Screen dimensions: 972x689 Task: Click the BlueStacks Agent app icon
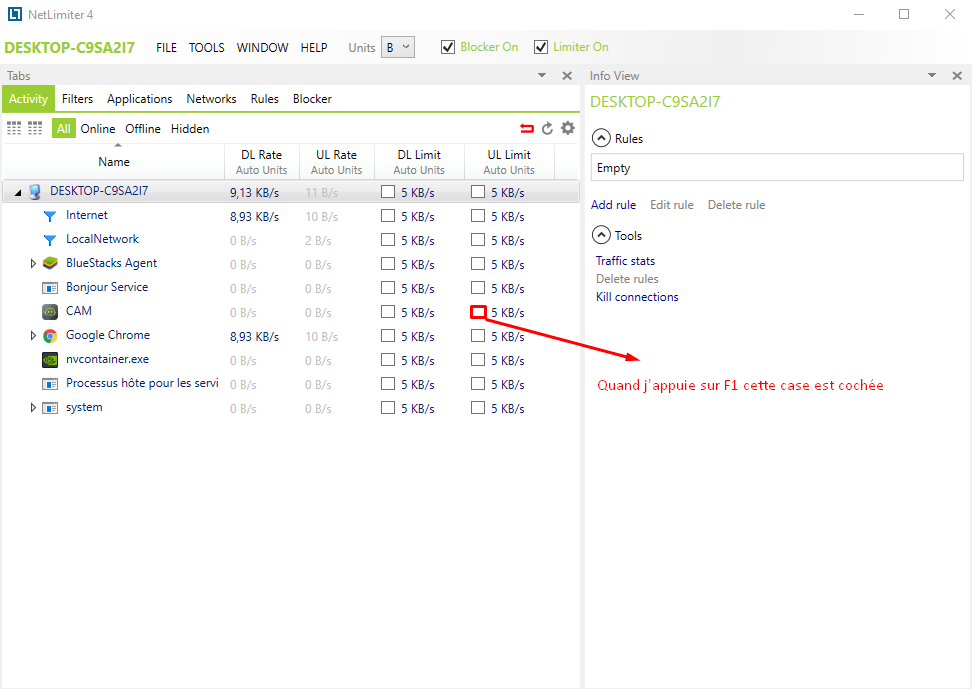(x=50, y=264)
